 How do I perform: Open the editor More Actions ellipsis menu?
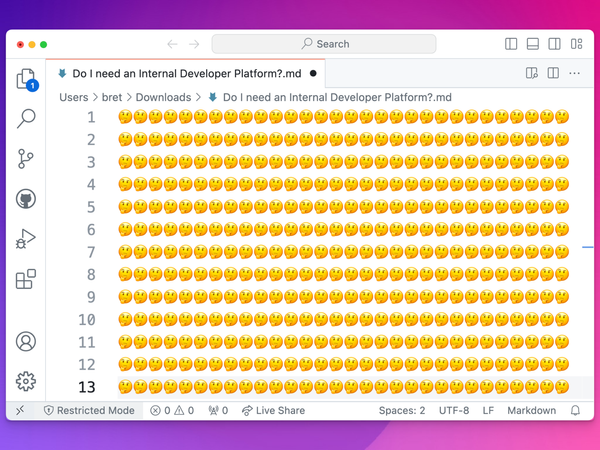574,73
